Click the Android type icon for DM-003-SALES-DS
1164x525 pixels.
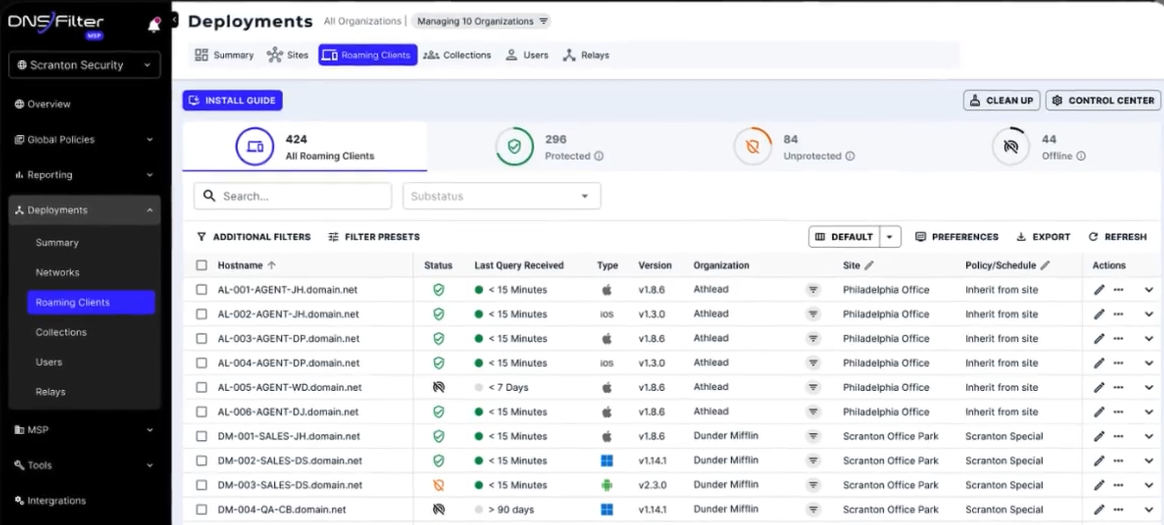click(606, 485)
